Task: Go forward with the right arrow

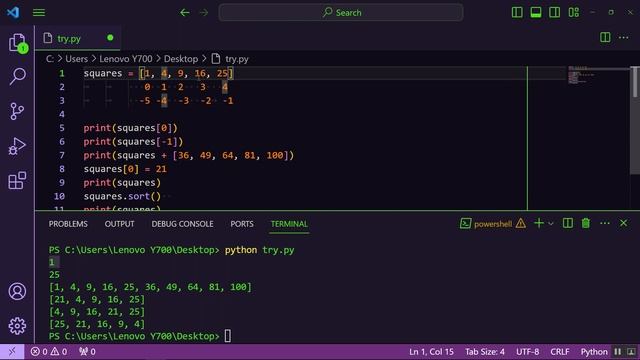Action: pos(204,13)
